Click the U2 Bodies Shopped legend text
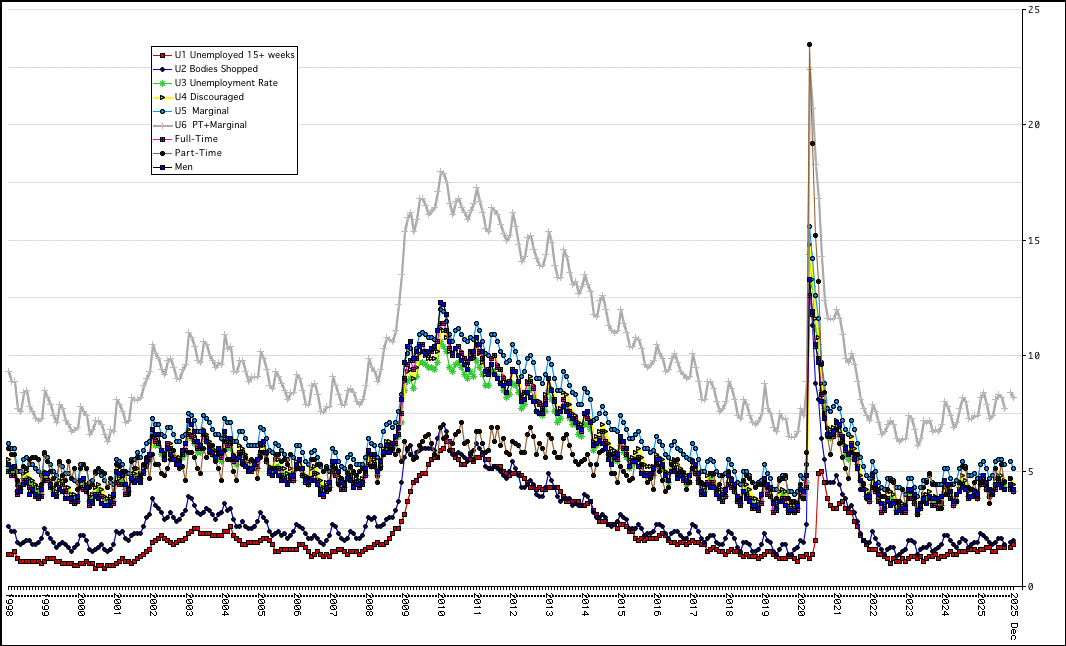1066x646 pixels. tap(216, 69)
